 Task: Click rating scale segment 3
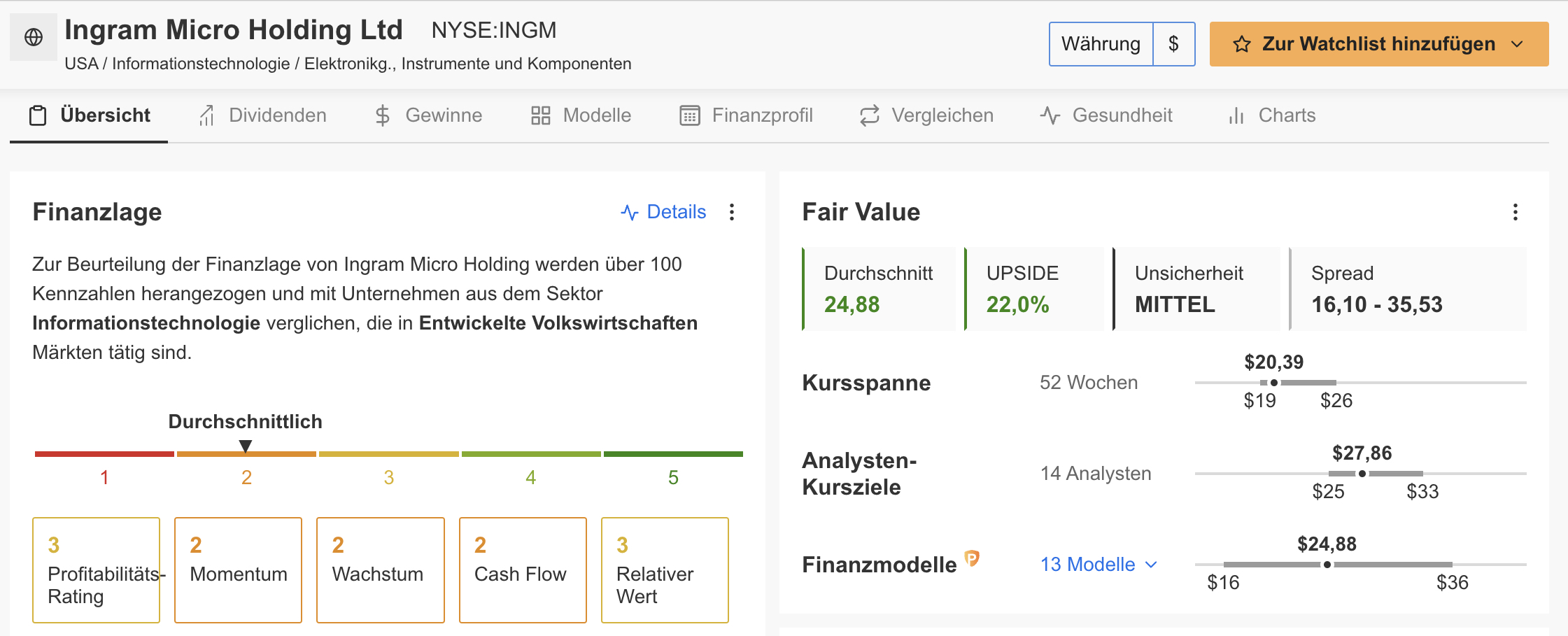pos(389,454)
